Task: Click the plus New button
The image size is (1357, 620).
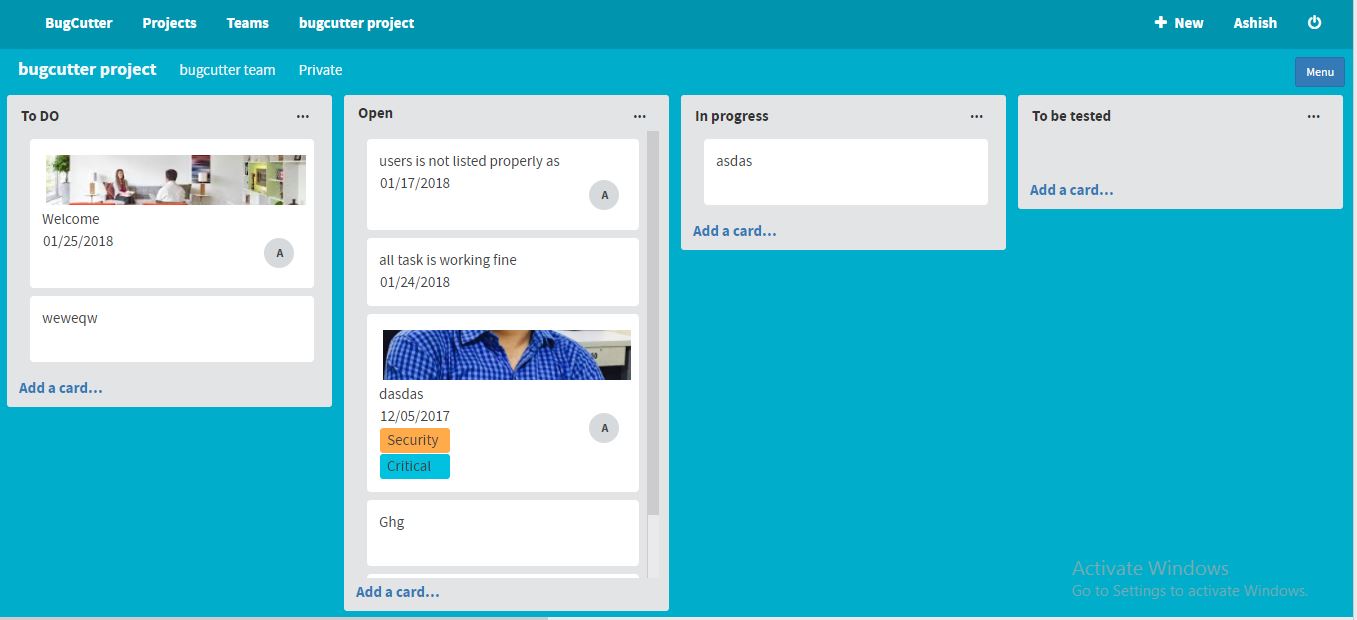Action: point(1179,22)
